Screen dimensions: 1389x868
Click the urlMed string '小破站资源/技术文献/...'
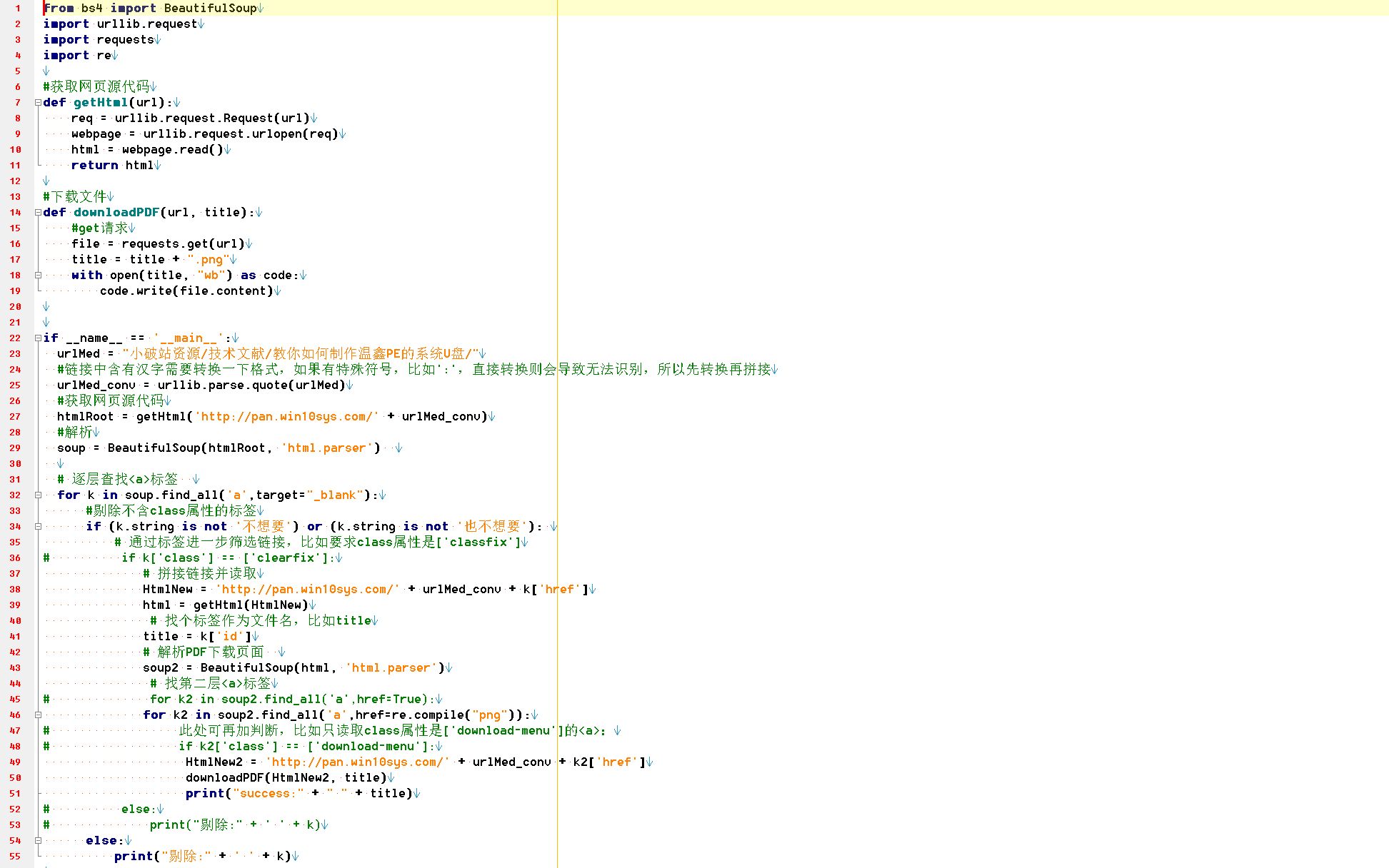(x=300, y=353)
